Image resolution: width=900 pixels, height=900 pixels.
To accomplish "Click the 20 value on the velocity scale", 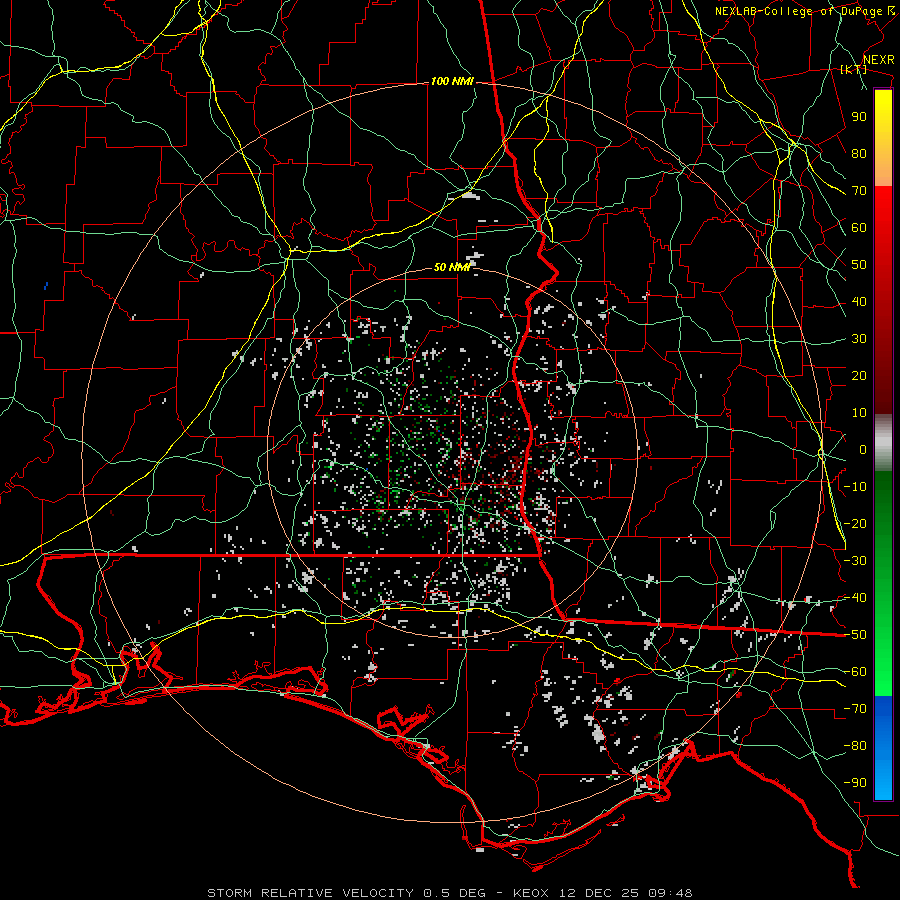I will [859, 376].
